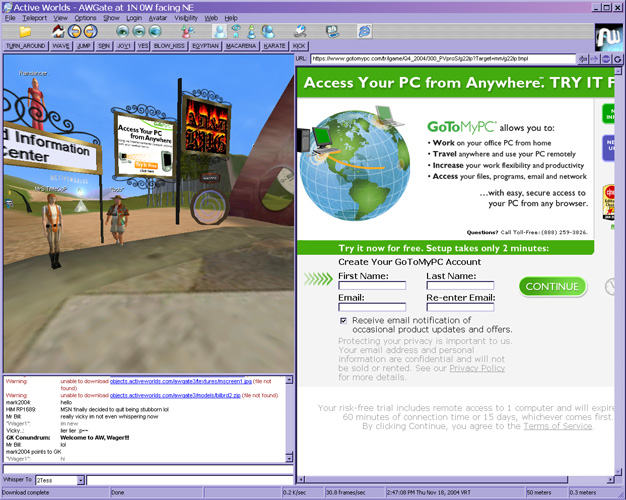The width and height of the screenshot is (626, 500).
Task: Click the BLOW_KISS gesture button
Action: click(x=169, y=46)
